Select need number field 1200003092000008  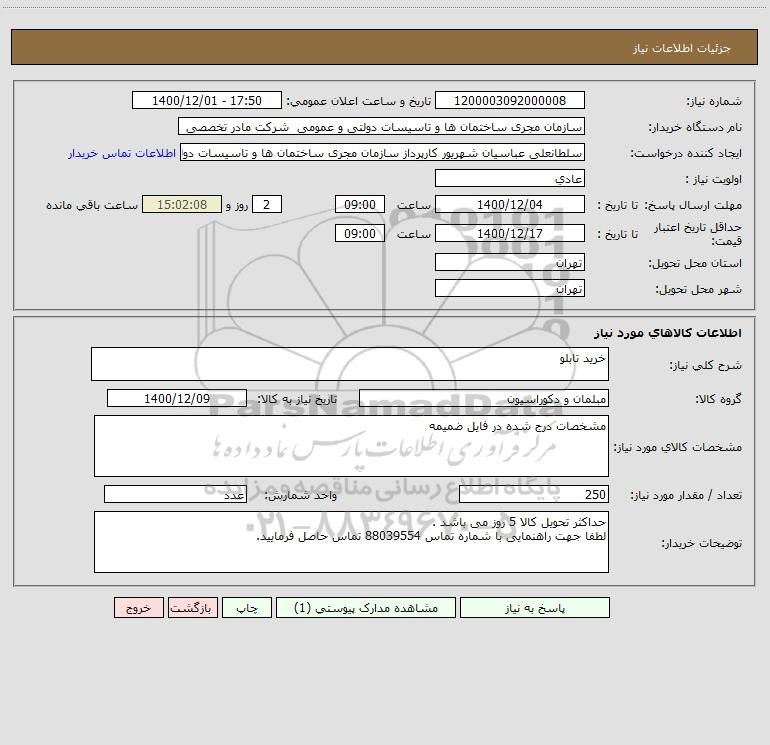(x=510, y=100)
